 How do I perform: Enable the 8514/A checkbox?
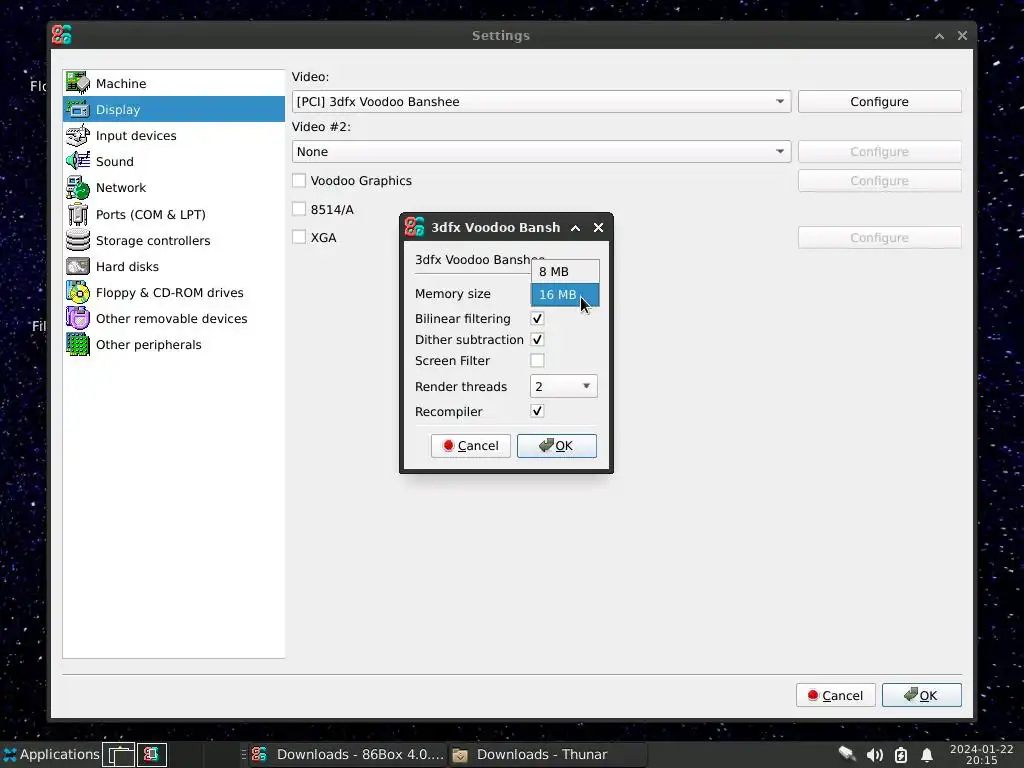click(299, 209)
